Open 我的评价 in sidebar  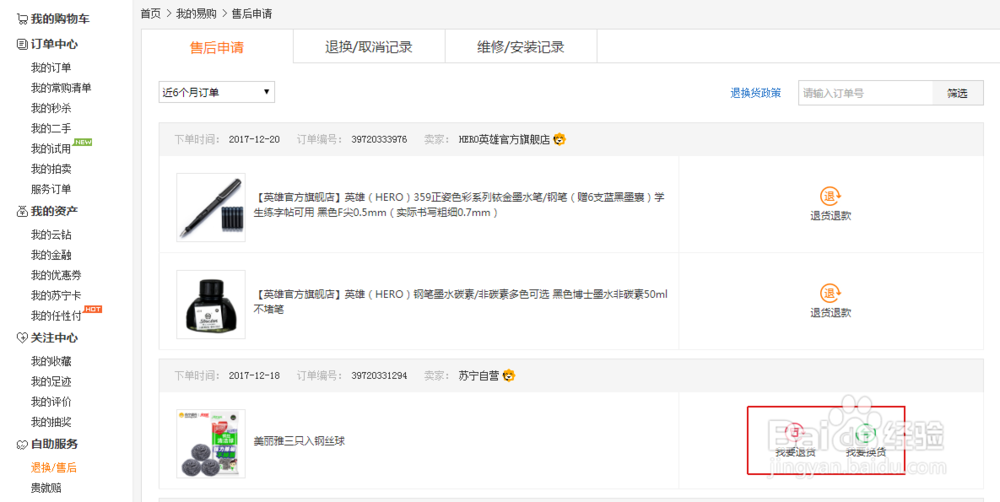click(x=51, y=402)
